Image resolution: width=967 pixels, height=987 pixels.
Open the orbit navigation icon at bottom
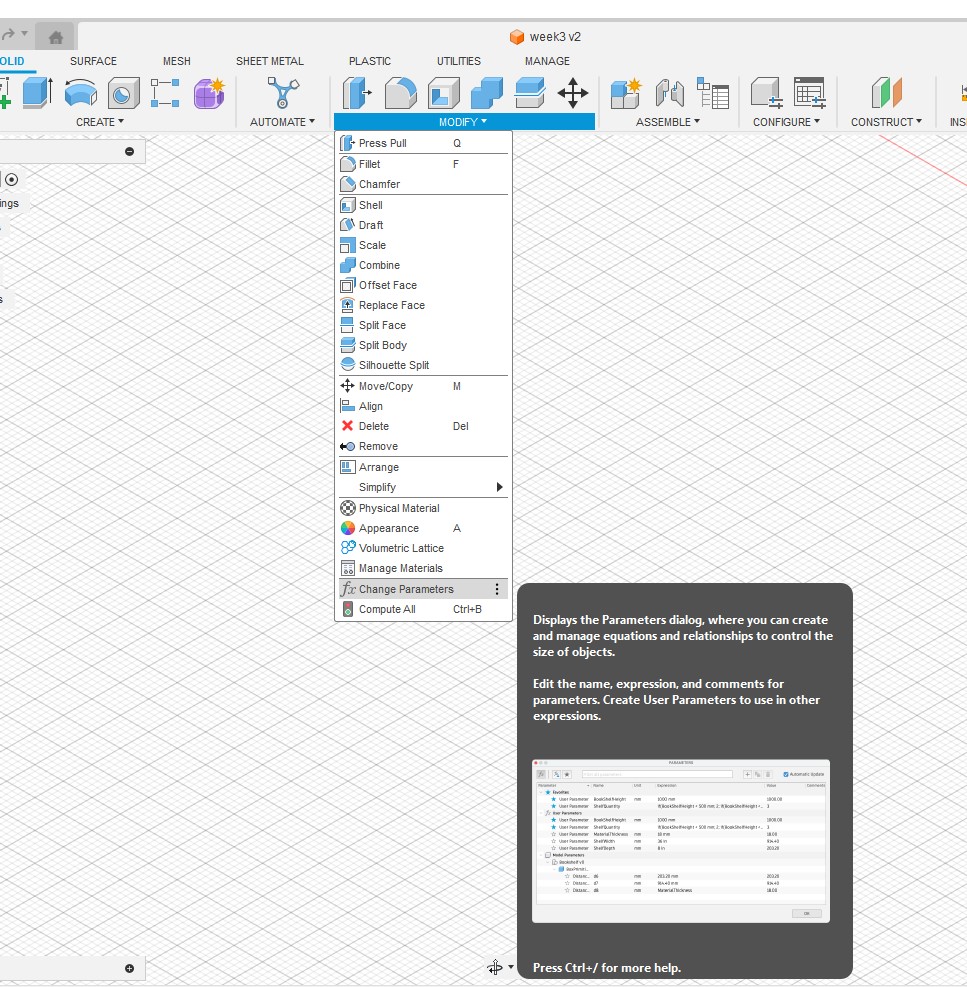(495, 967)
